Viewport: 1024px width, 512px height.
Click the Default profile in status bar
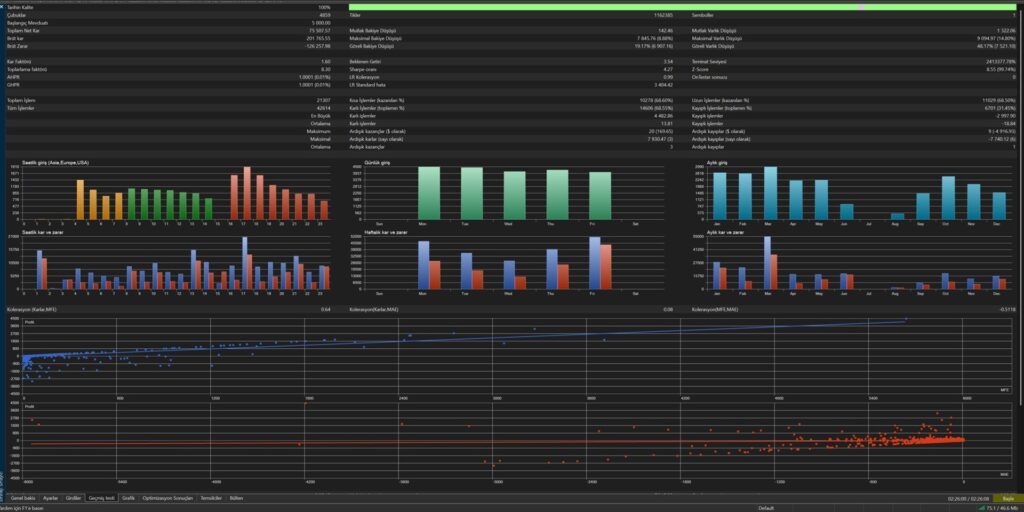point(766,507)
